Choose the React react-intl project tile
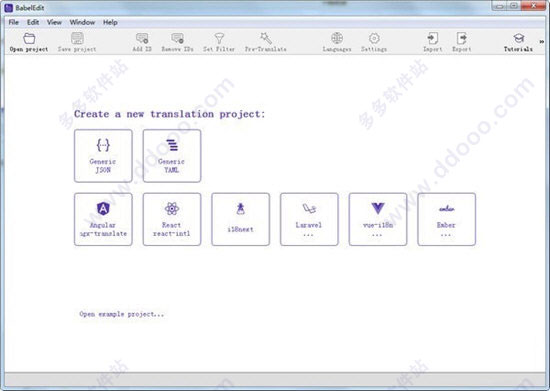 (x=172, y=219)
